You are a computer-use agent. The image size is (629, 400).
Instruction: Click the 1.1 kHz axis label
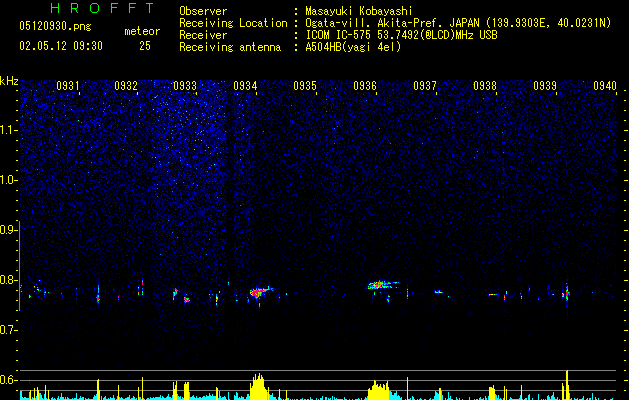[x=8, y=130]
